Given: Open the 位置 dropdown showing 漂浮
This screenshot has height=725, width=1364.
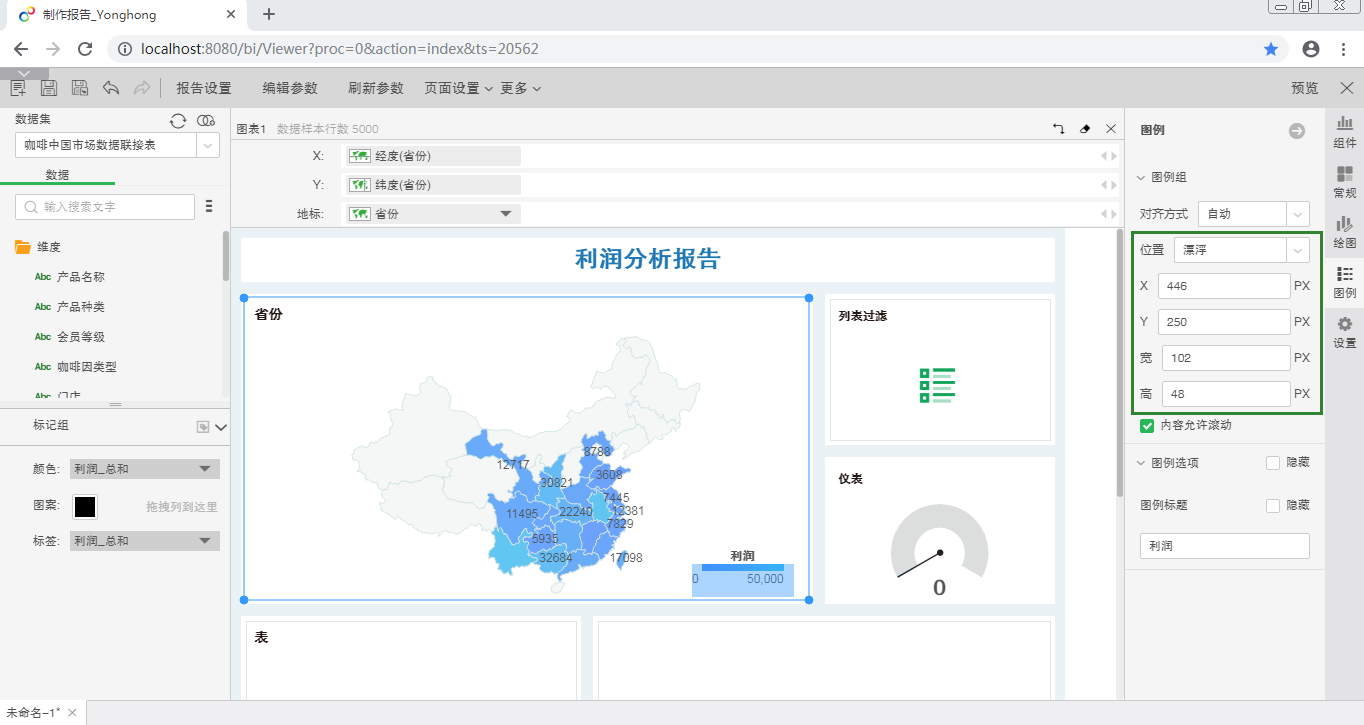Looking at the screenshot, I should pos(1241,250).
